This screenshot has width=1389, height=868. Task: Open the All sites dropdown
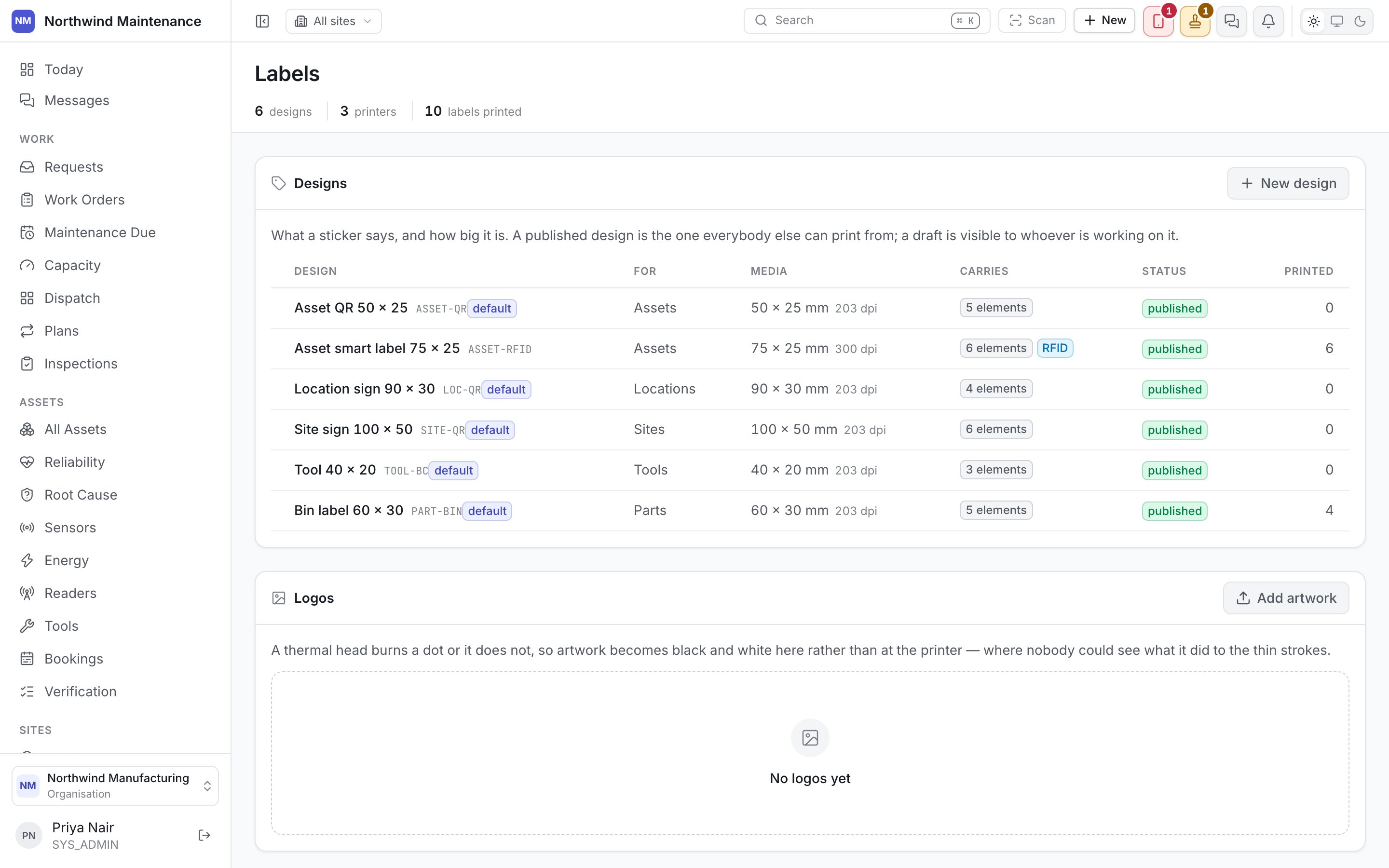[x=333, y=21]
